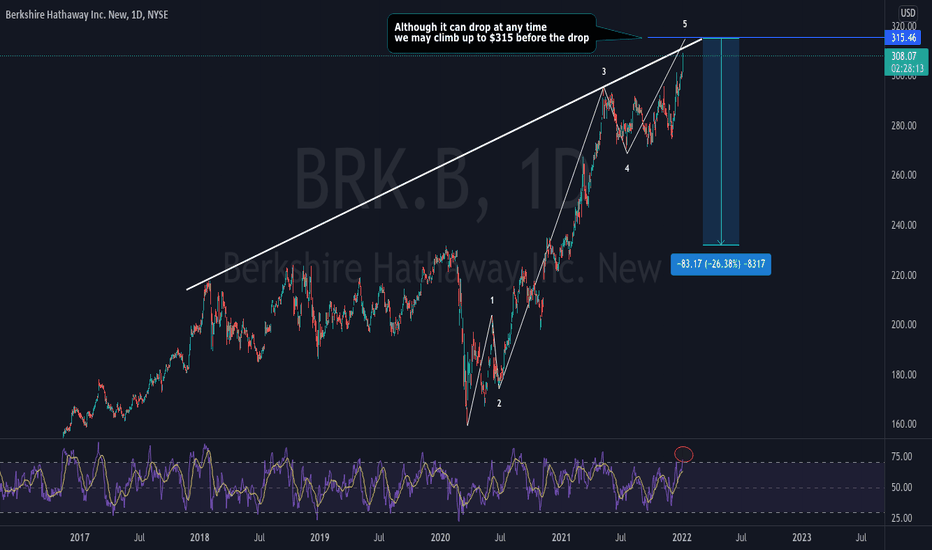
Task: Click the USD currency label
Action: 908,12
